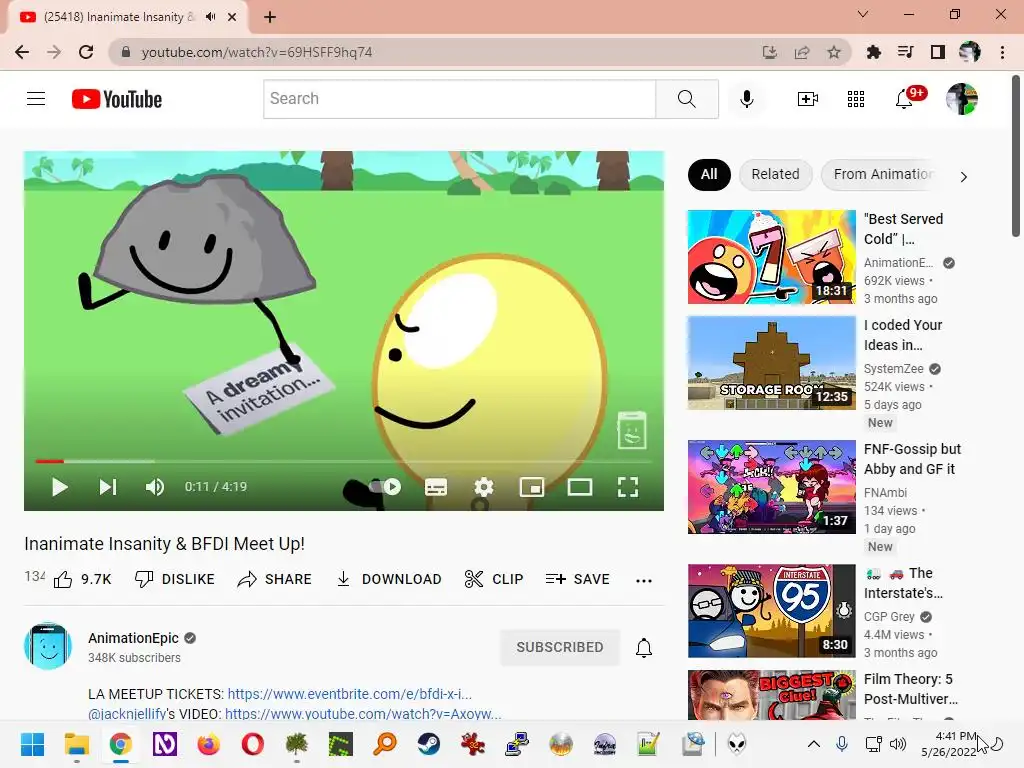Open the Create video icon

point(808,99)
